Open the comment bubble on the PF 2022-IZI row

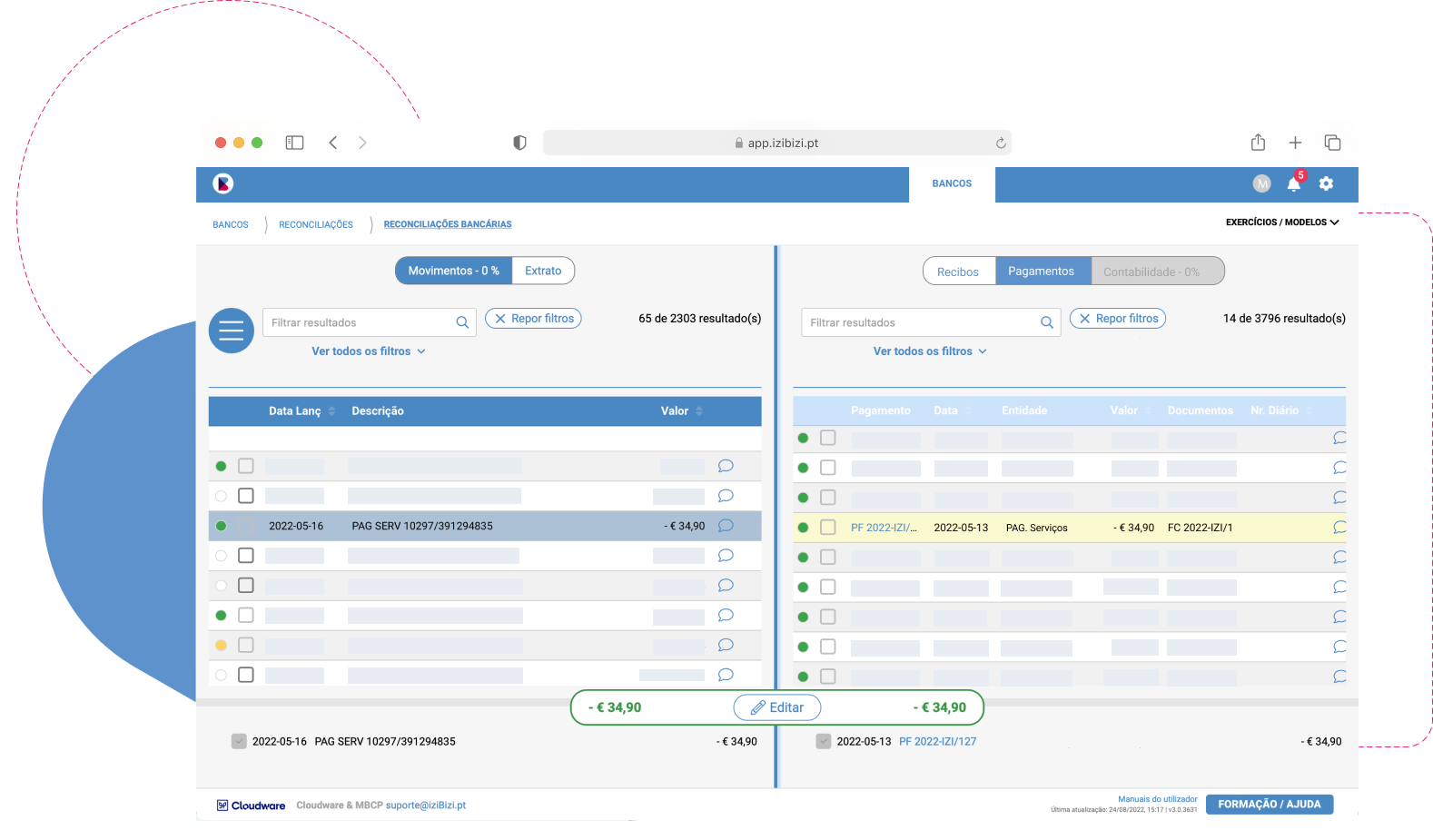pyautogui.click(x=1339, y=528)
